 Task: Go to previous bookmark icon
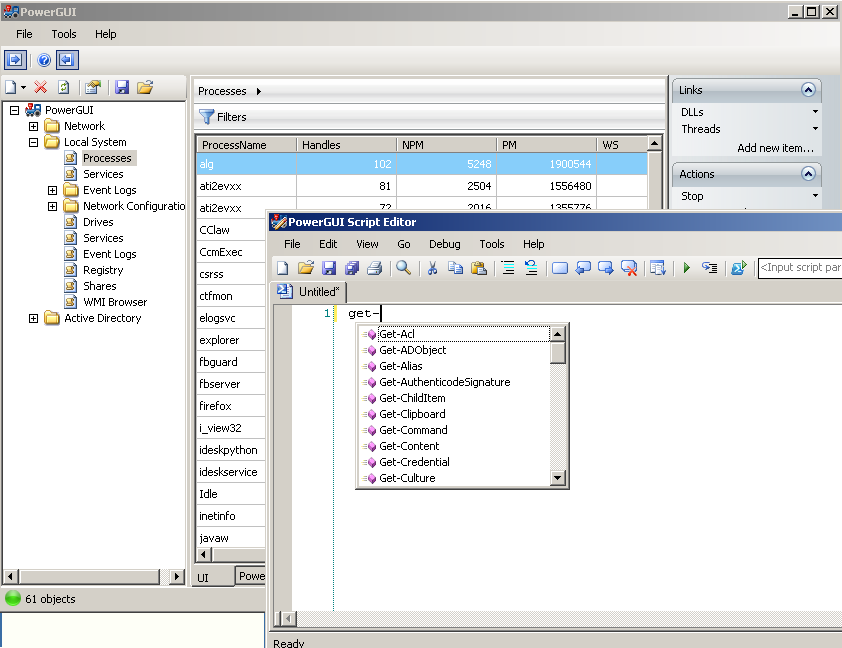583,267
